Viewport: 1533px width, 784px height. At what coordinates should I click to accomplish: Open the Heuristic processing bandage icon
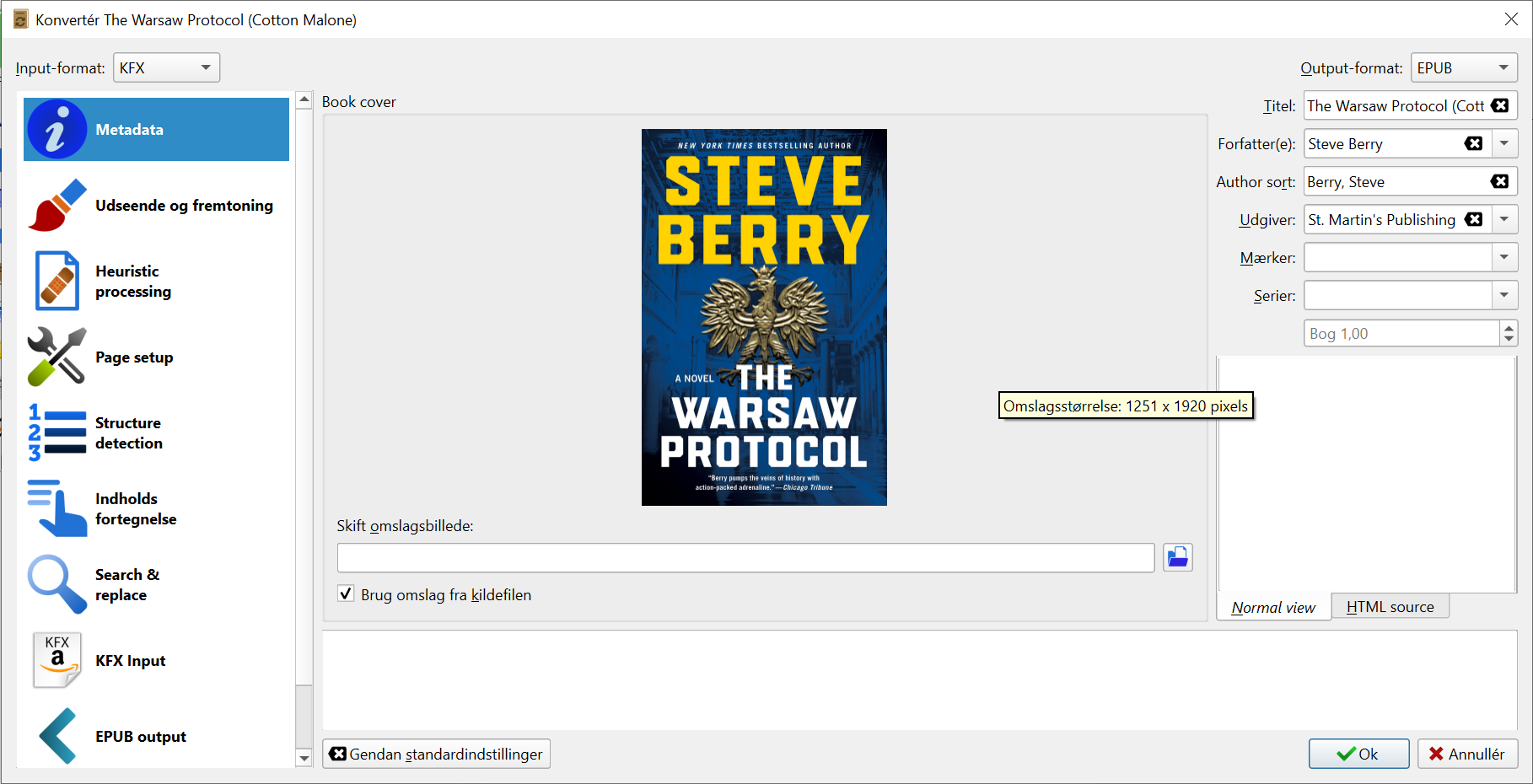56,281
